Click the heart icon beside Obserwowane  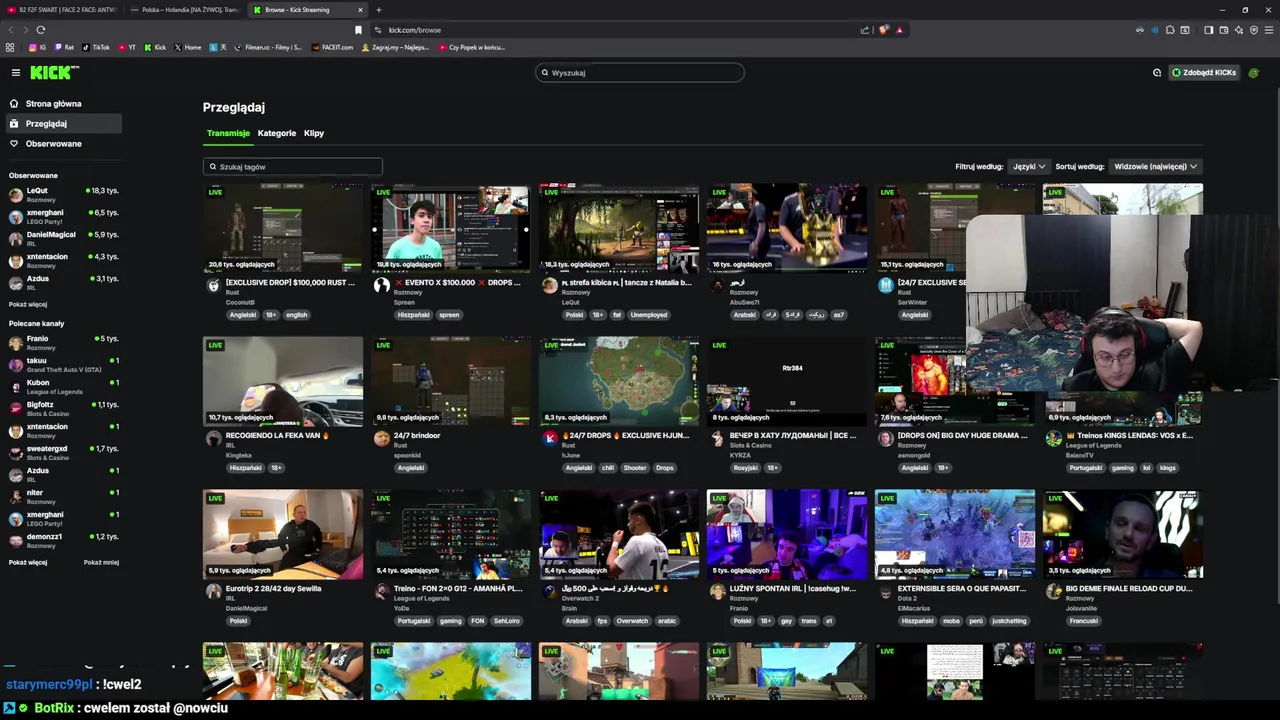(14, 143)
